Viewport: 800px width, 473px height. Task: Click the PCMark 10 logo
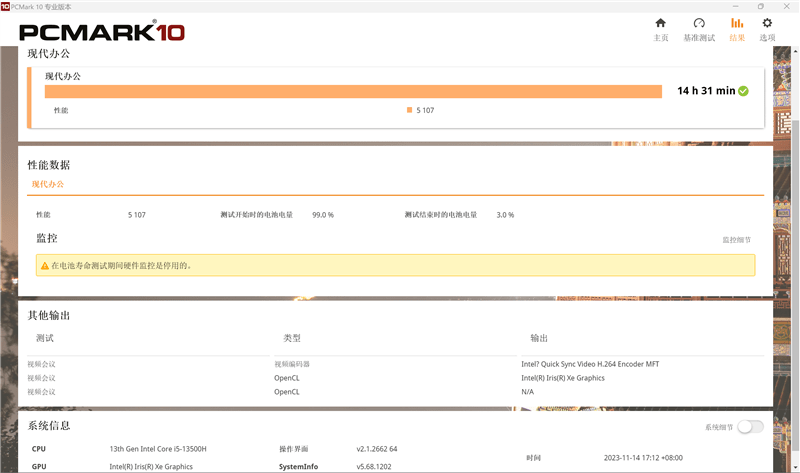click(x=100, y=32)
